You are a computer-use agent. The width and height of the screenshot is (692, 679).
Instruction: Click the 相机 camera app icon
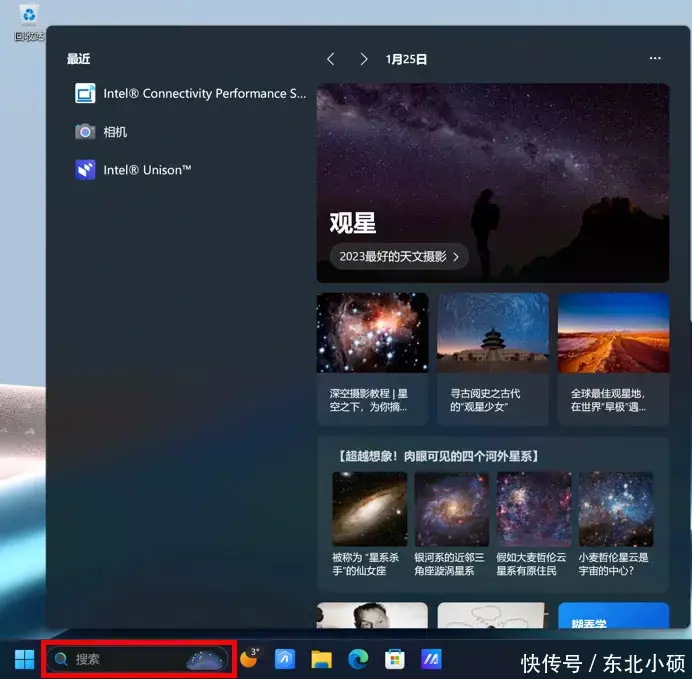click(85, 131)
